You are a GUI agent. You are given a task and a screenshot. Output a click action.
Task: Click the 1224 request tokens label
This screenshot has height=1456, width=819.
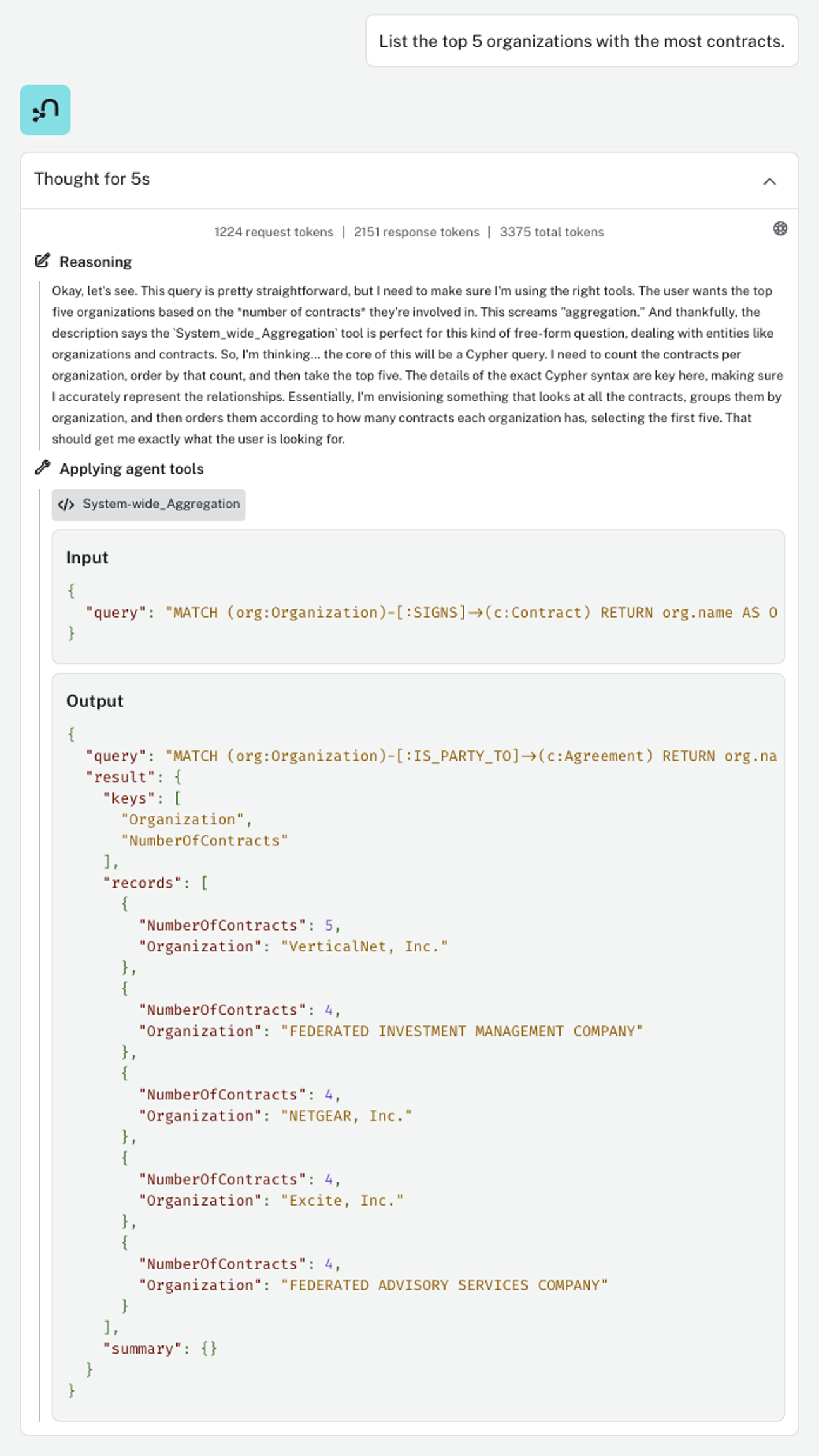(x=274, y=231)
